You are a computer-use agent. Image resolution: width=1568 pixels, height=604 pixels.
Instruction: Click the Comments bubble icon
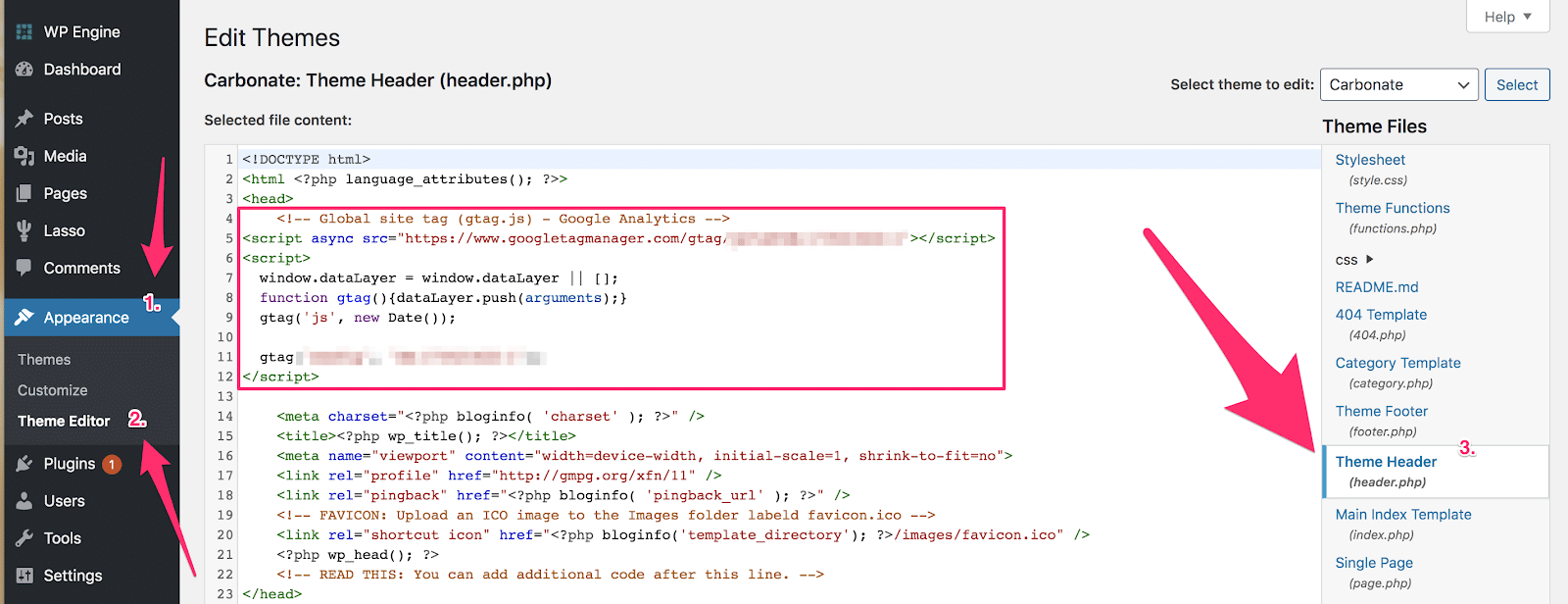[x=24, y=268]
